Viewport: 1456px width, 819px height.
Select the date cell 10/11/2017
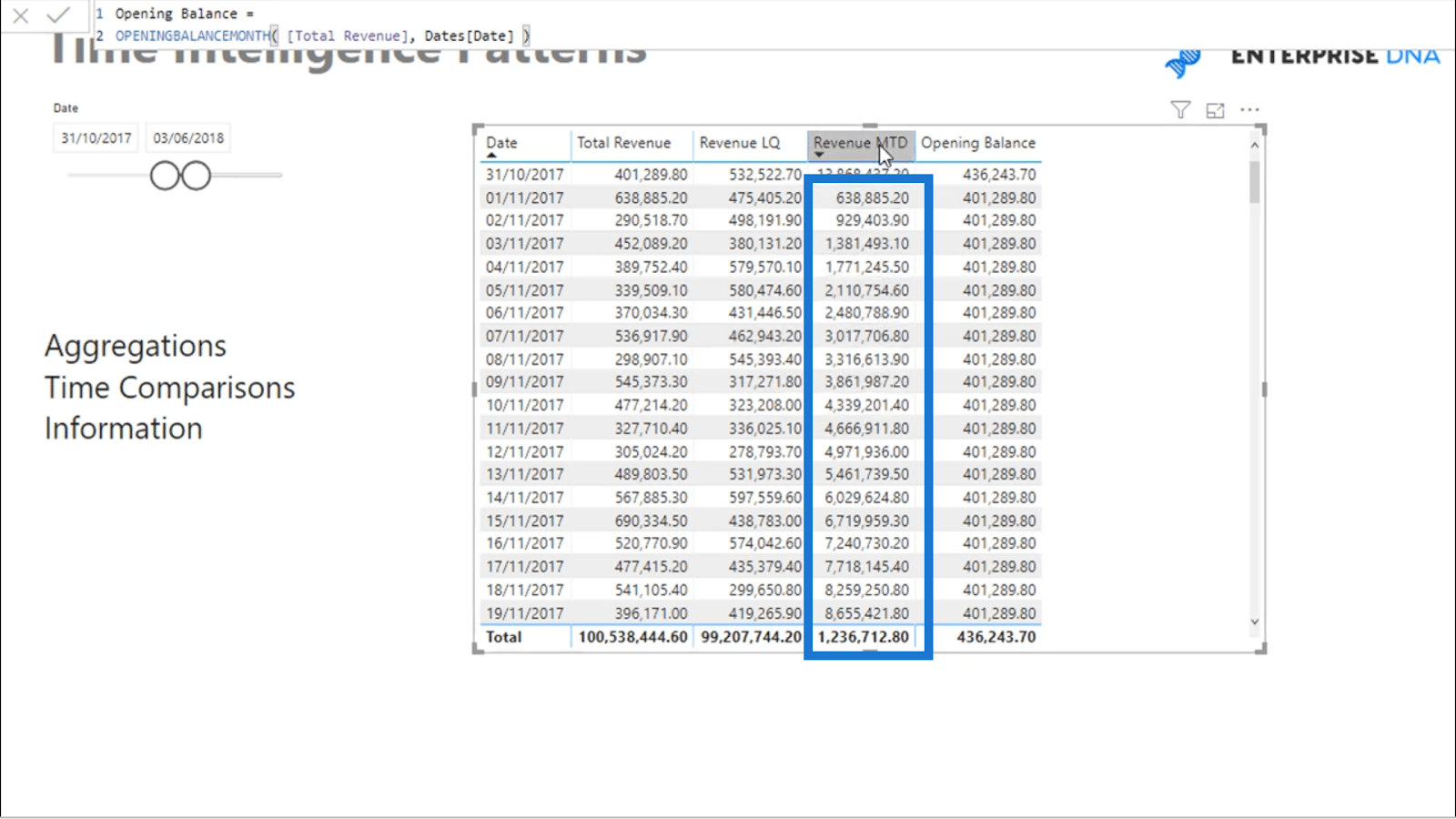524,405
